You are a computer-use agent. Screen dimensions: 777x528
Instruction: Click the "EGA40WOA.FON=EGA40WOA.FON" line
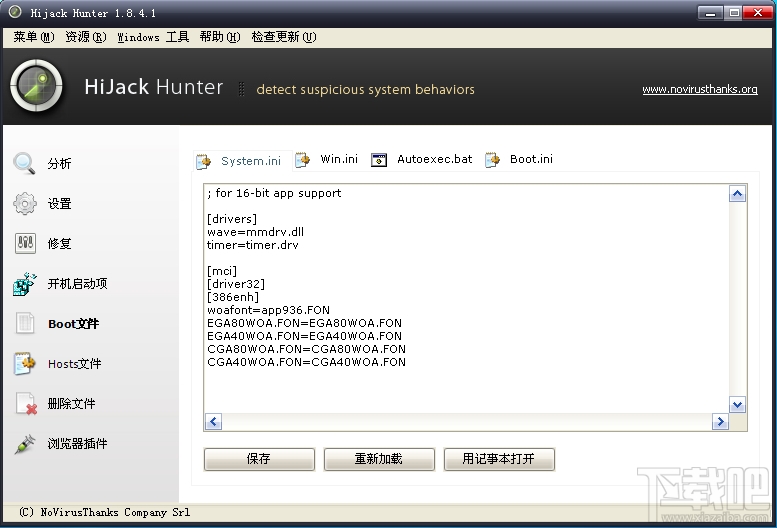click(305, 336)
